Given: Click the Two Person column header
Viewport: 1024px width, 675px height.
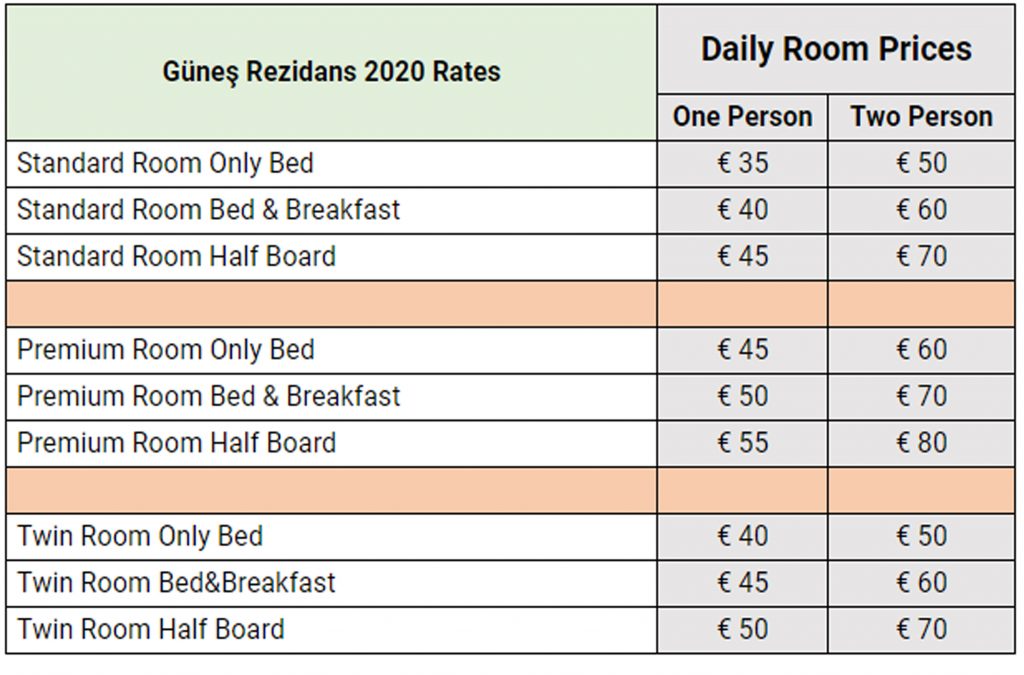Looking at the screenshot, I should (x=921, y=117).
